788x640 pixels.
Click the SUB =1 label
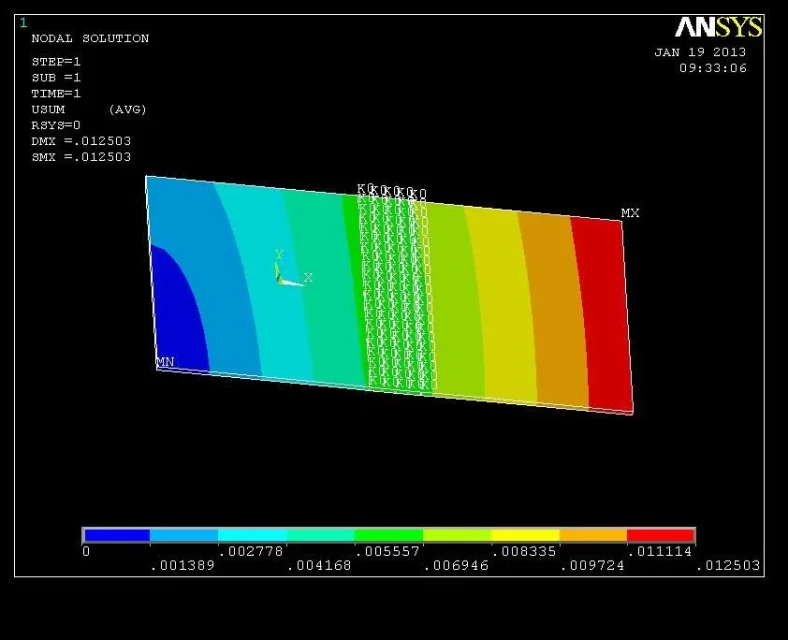tap(56, 78)
